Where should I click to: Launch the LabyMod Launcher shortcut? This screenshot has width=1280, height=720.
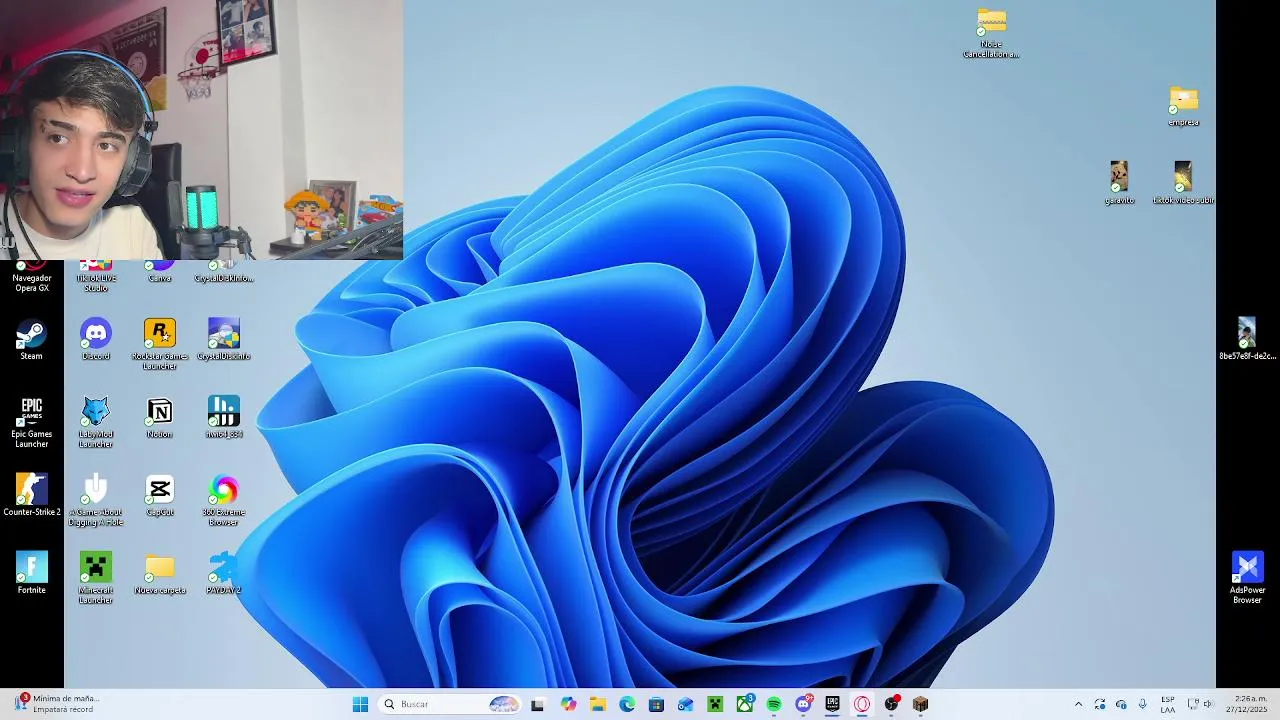96,422
